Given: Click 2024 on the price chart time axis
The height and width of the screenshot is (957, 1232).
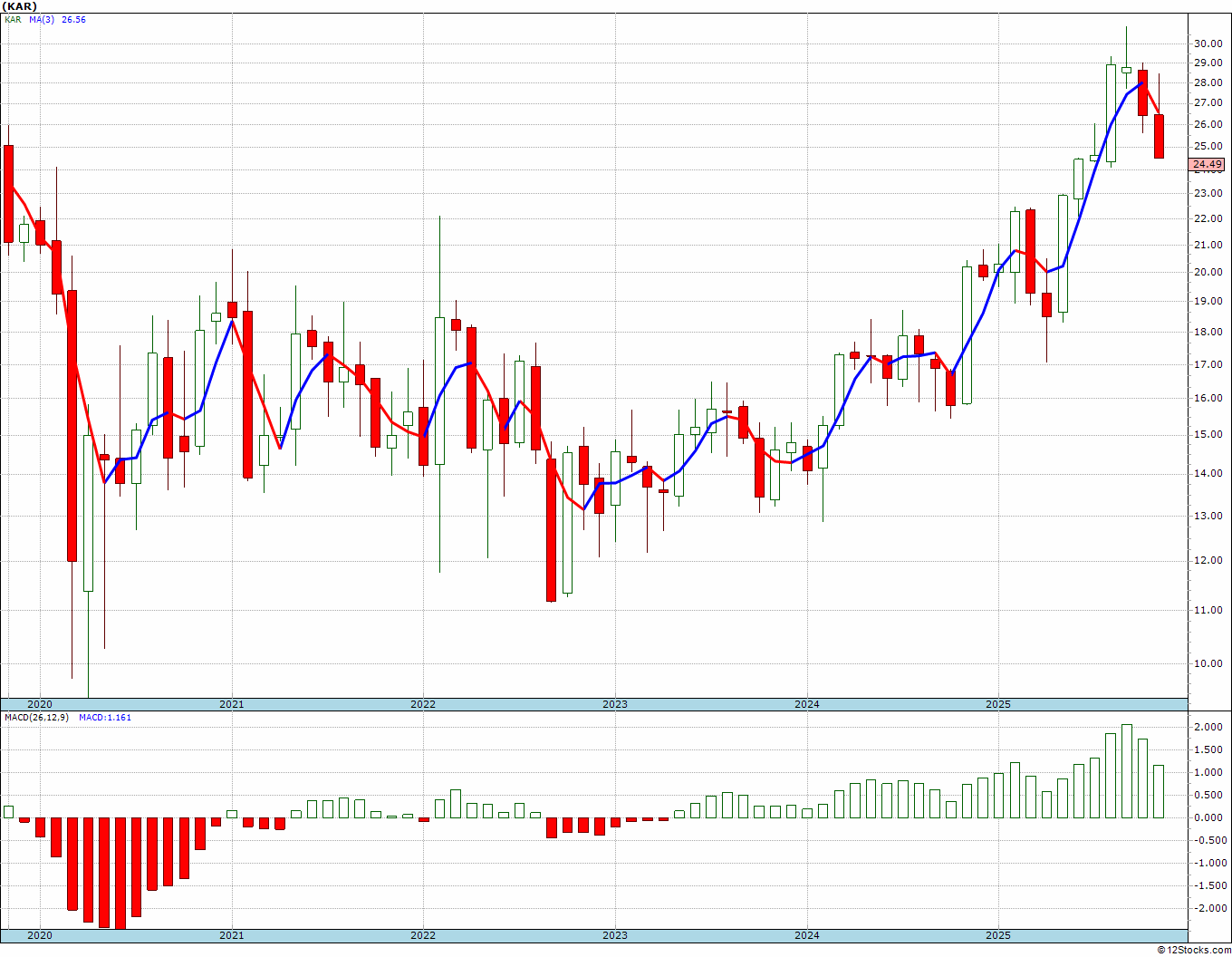Looking at the screenshot, I should pyautogui.click(x=807, y=704).
